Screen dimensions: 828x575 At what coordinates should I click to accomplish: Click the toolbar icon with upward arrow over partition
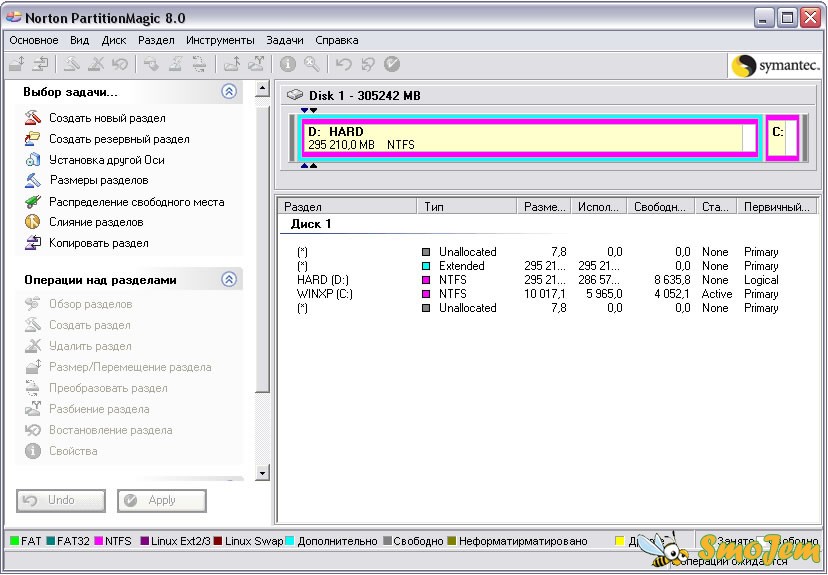tap(231, 64)
